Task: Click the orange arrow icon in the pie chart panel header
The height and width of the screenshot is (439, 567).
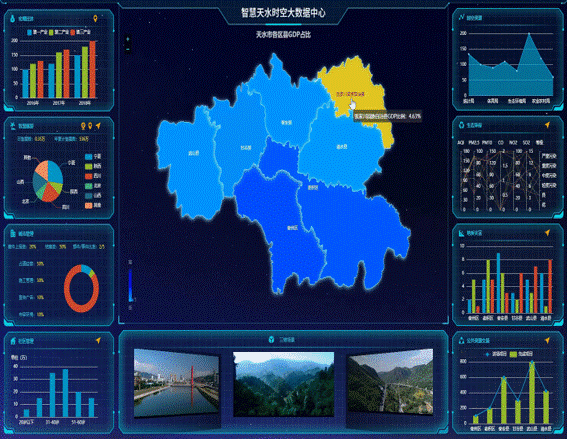Action: (98, 126)
